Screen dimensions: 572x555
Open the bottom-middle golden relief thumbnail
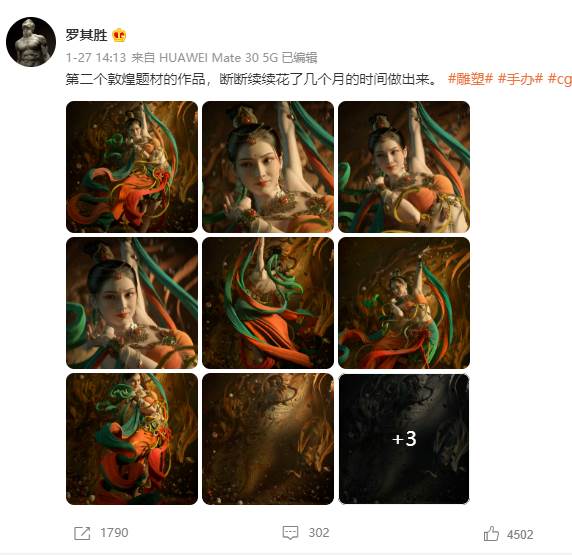tap(268, 439)
